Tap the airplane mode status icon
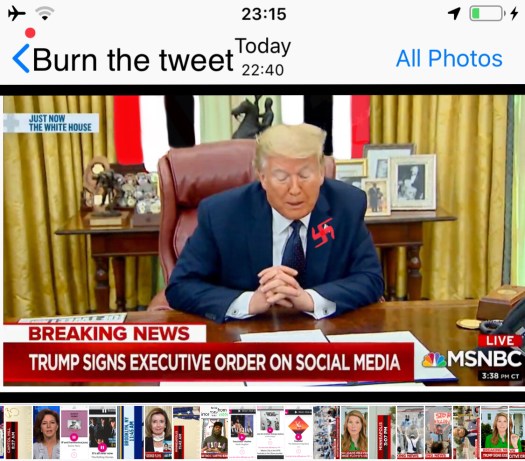 17,14
